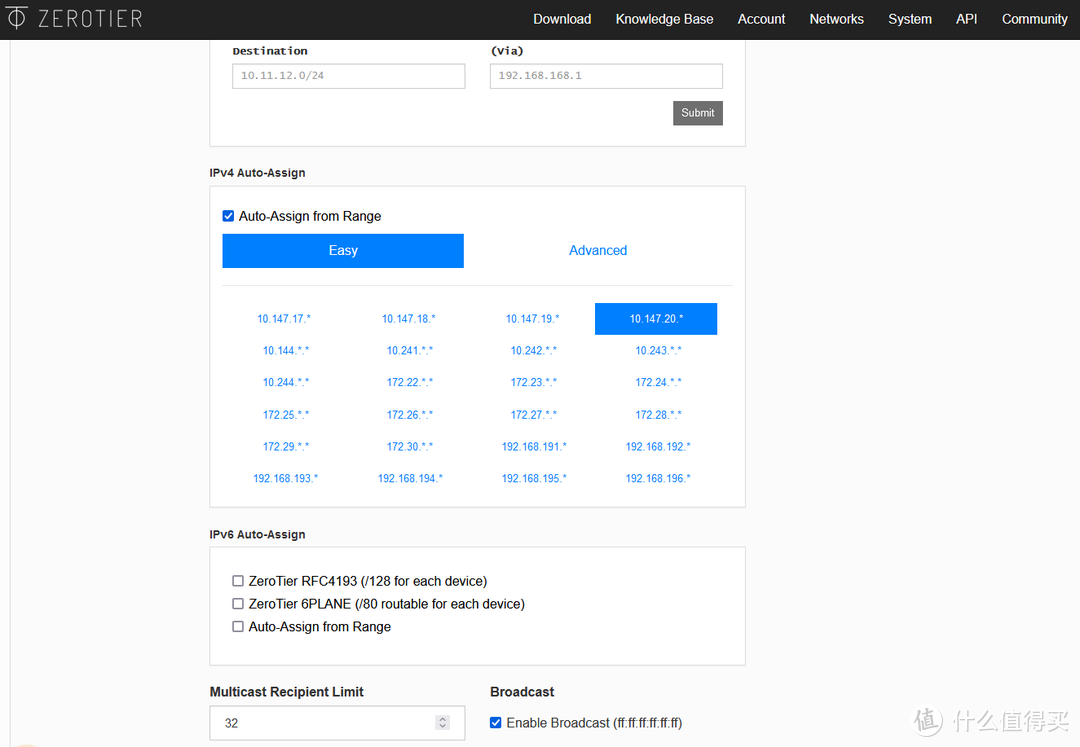Image resolution: width=1080 pixels, height=747 pixels.
Task: Click the Submit route button
Action: click(697, 113)
